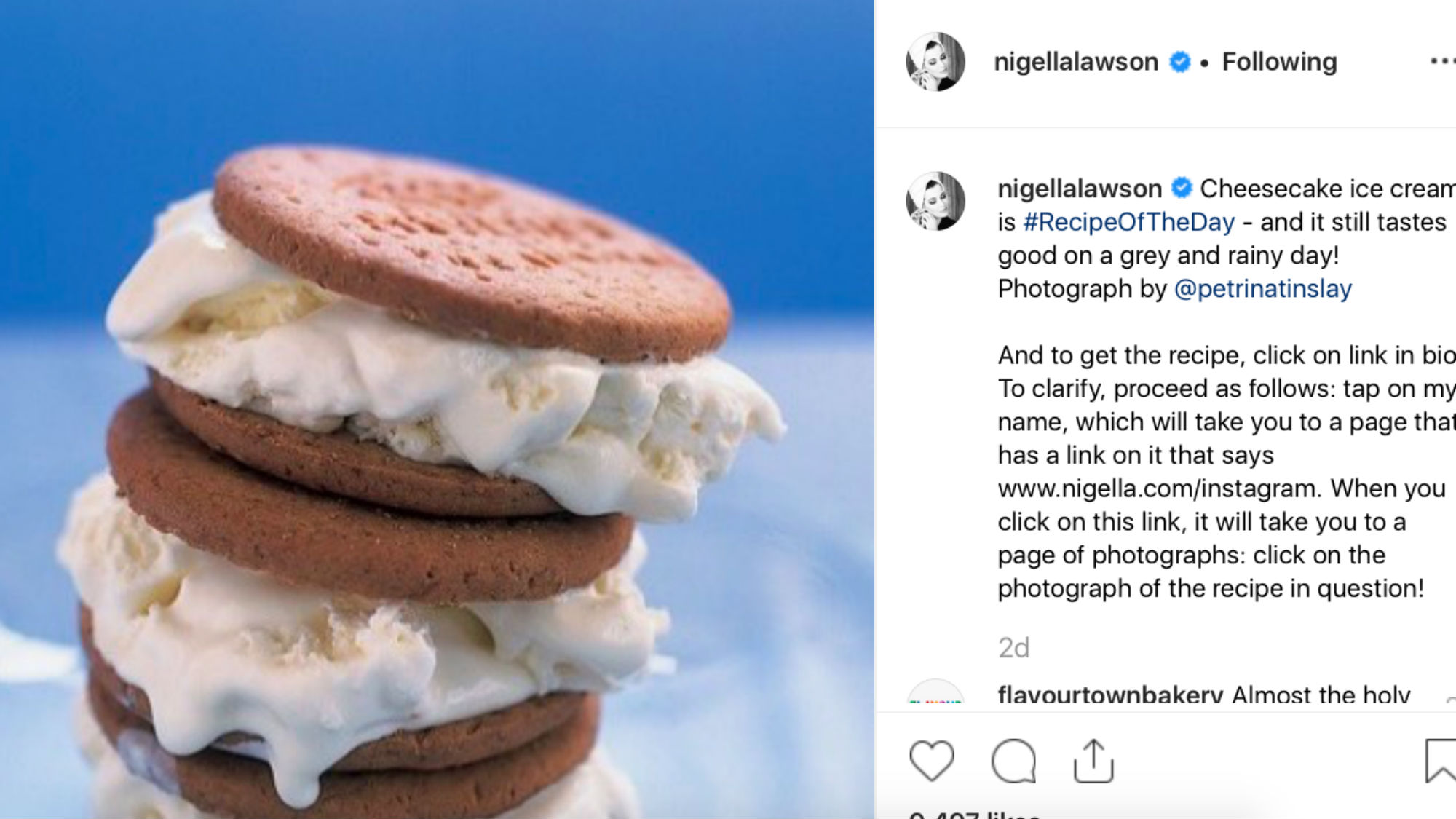Toggle the Following button
Image resolution: width=1456 pixels, height=819 pixels.
(1279, 62)
